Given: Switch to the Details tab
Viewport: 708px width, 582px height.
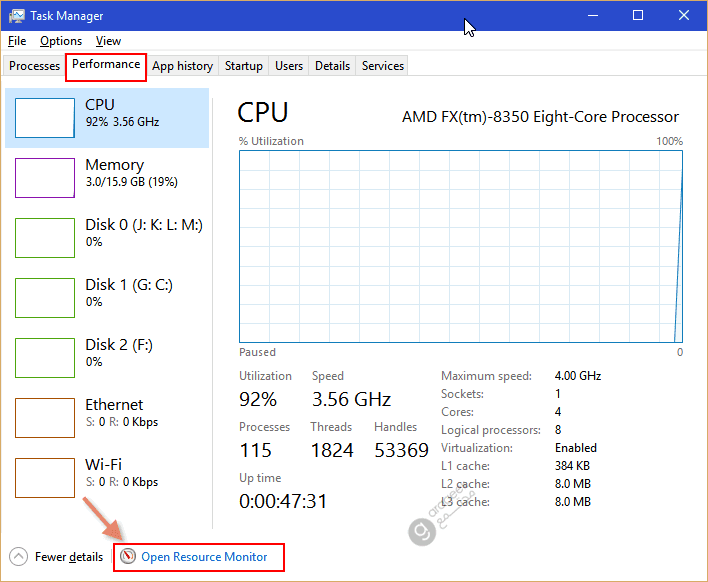Looking at the screenshot, I should (x=332, y=66).
